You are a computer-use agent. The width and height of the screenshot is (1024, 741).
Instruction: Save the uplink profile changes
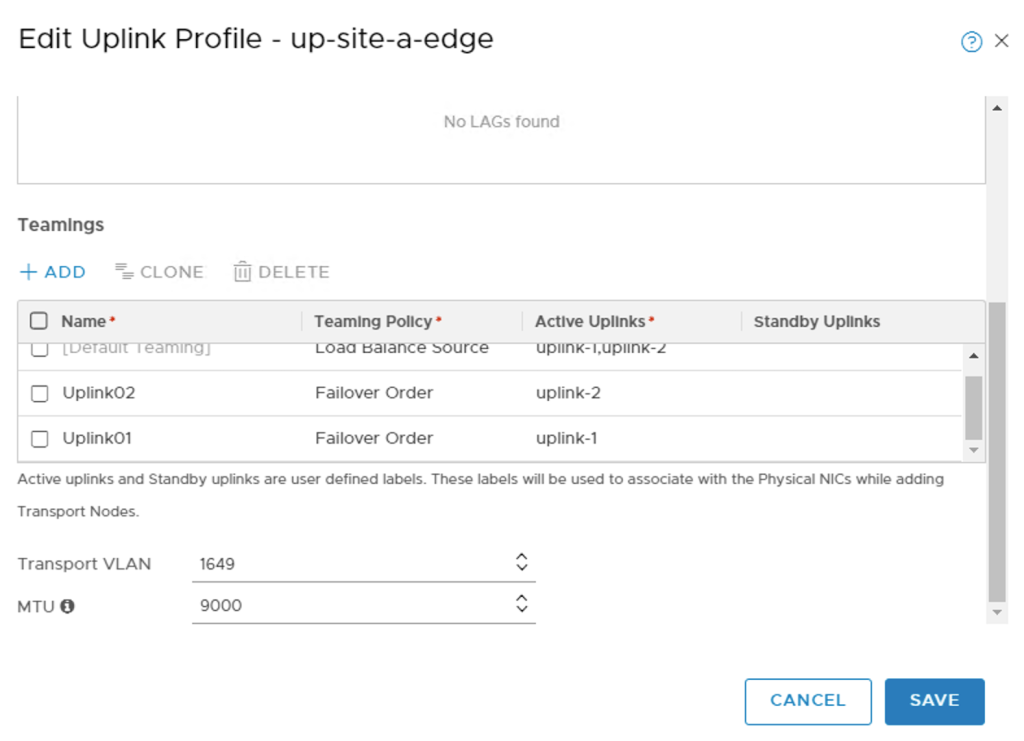coord(934,701)
